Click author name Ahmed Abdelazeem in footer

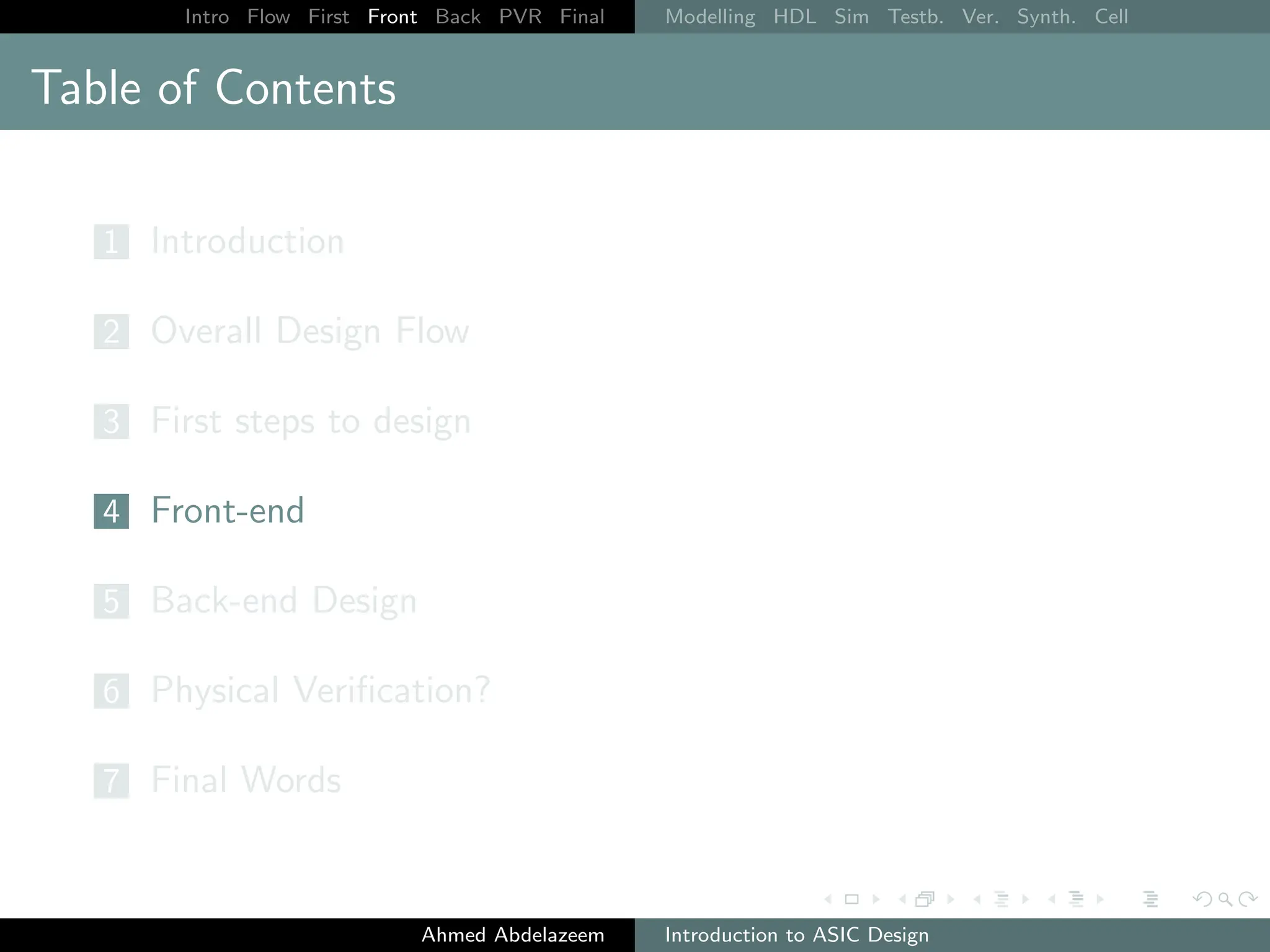tap(513, 935)
